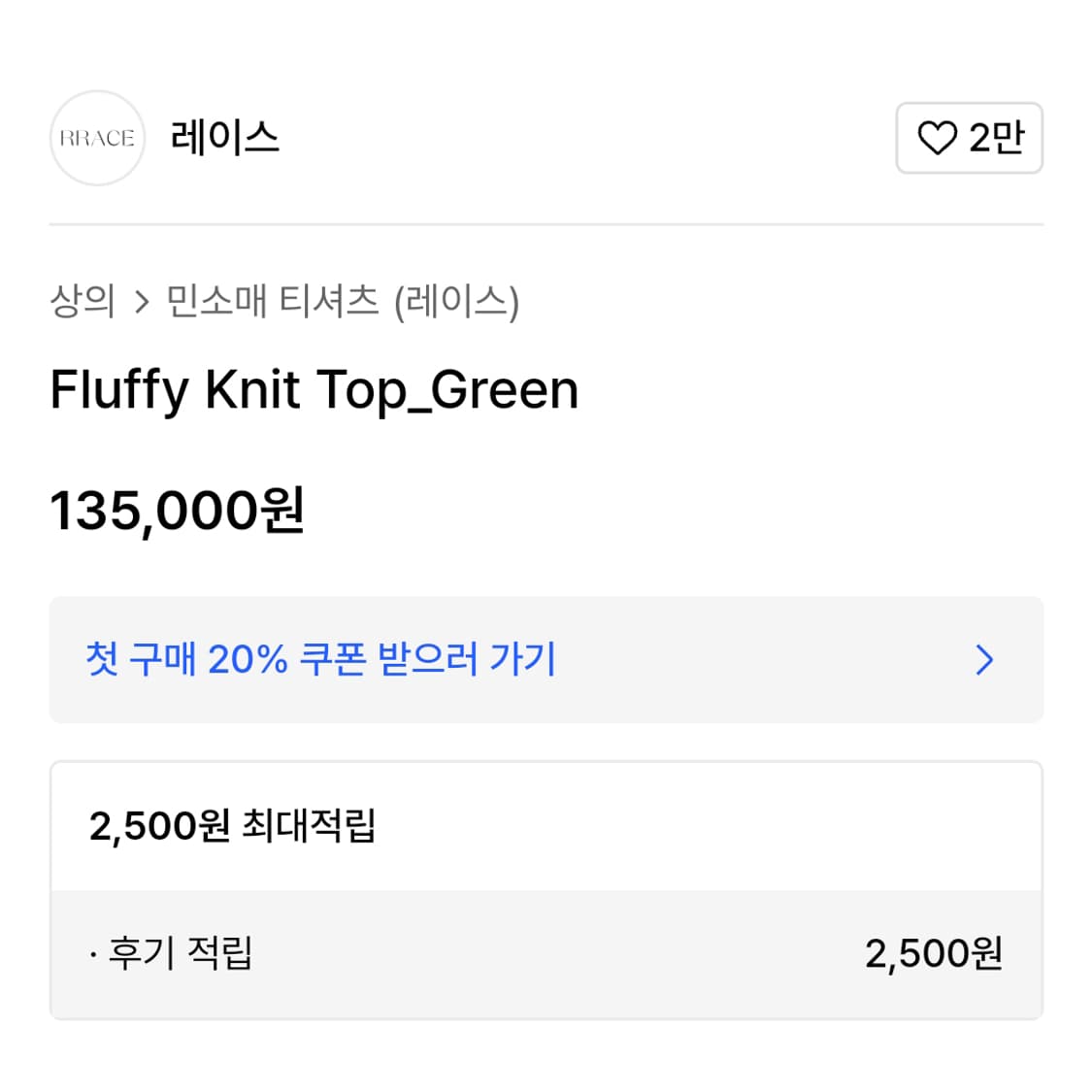
Task: Open the 레이스 brand name link
Action: [x=224, y=138]
